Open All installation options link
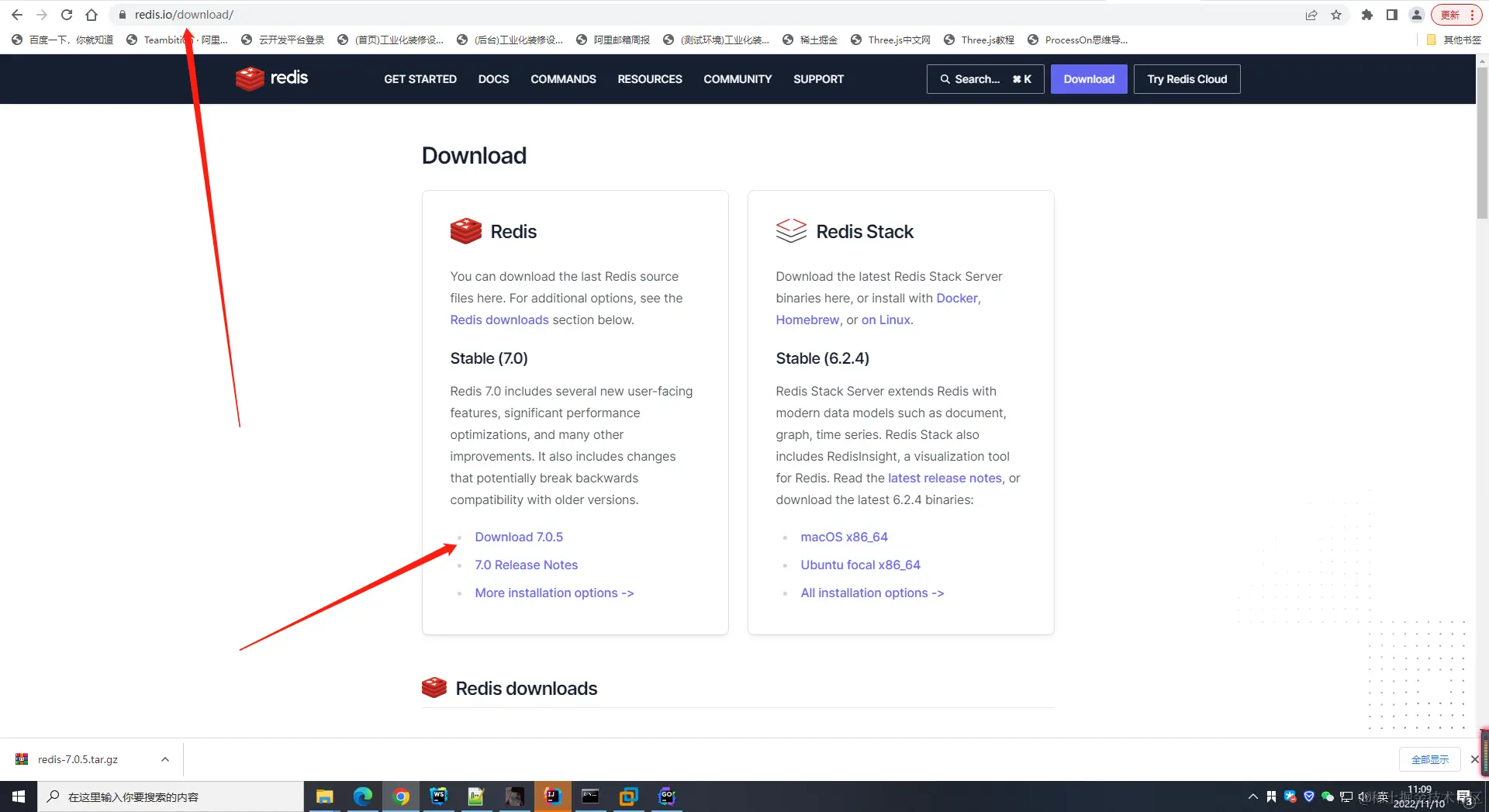This screenshot has height=812, width=1489. (872, 593)
